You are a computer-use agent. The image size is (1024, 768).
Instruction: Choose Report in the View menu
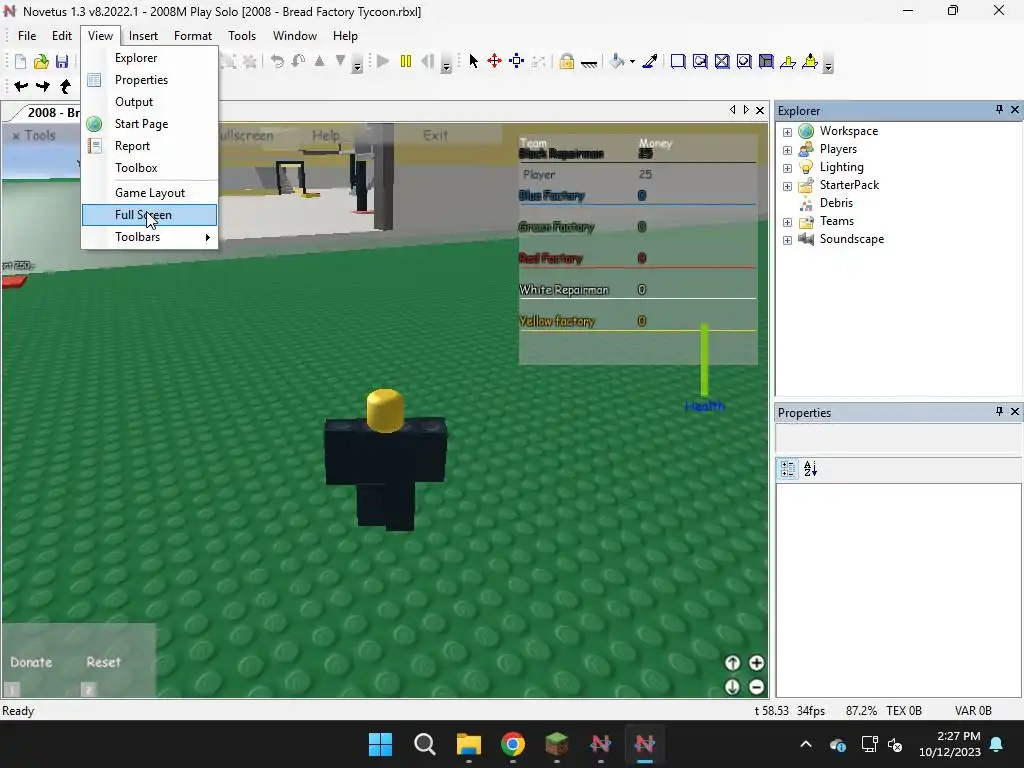(150, 146)
